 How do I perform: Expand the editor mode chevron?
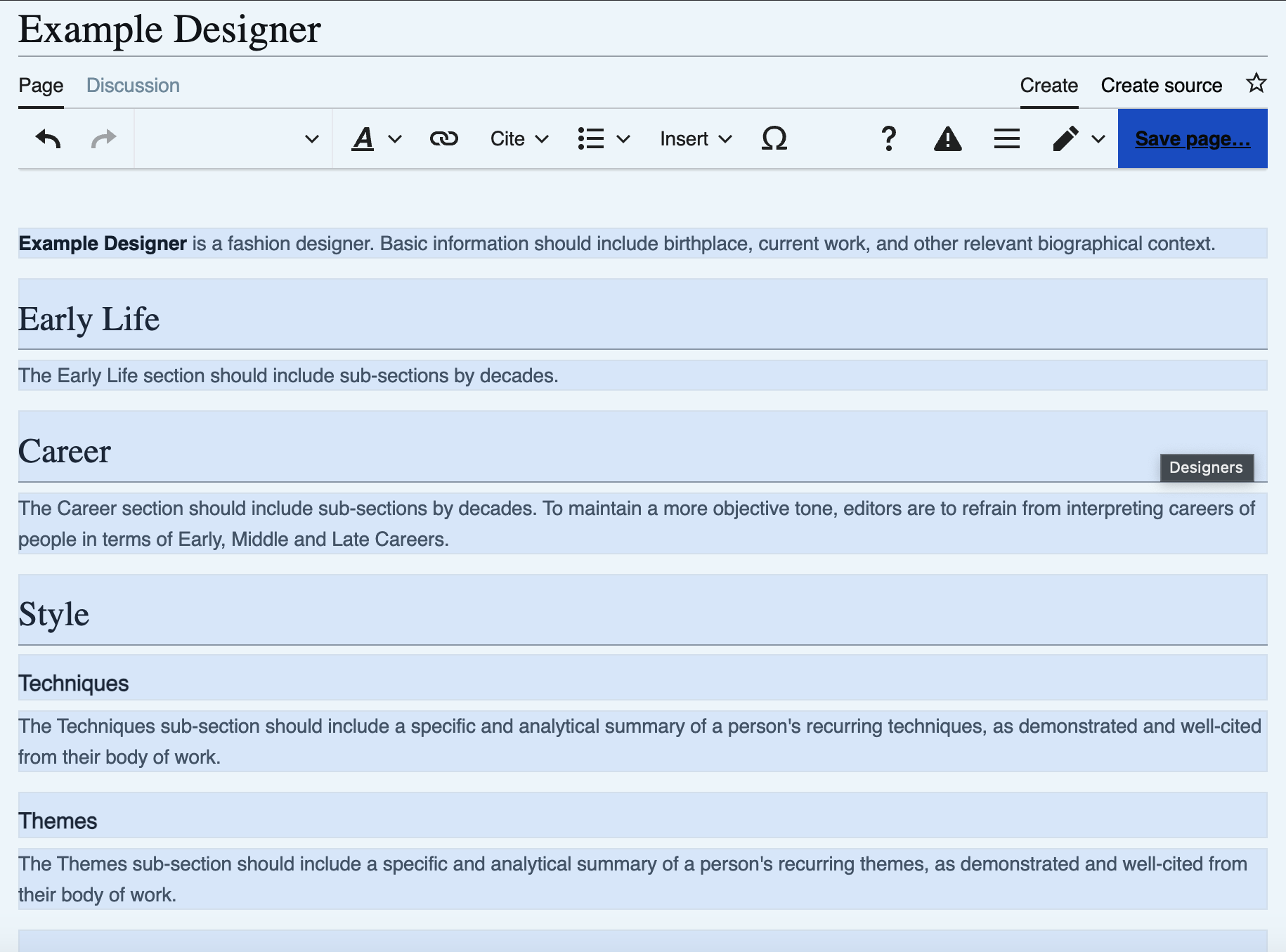(x=1098, y=139)
